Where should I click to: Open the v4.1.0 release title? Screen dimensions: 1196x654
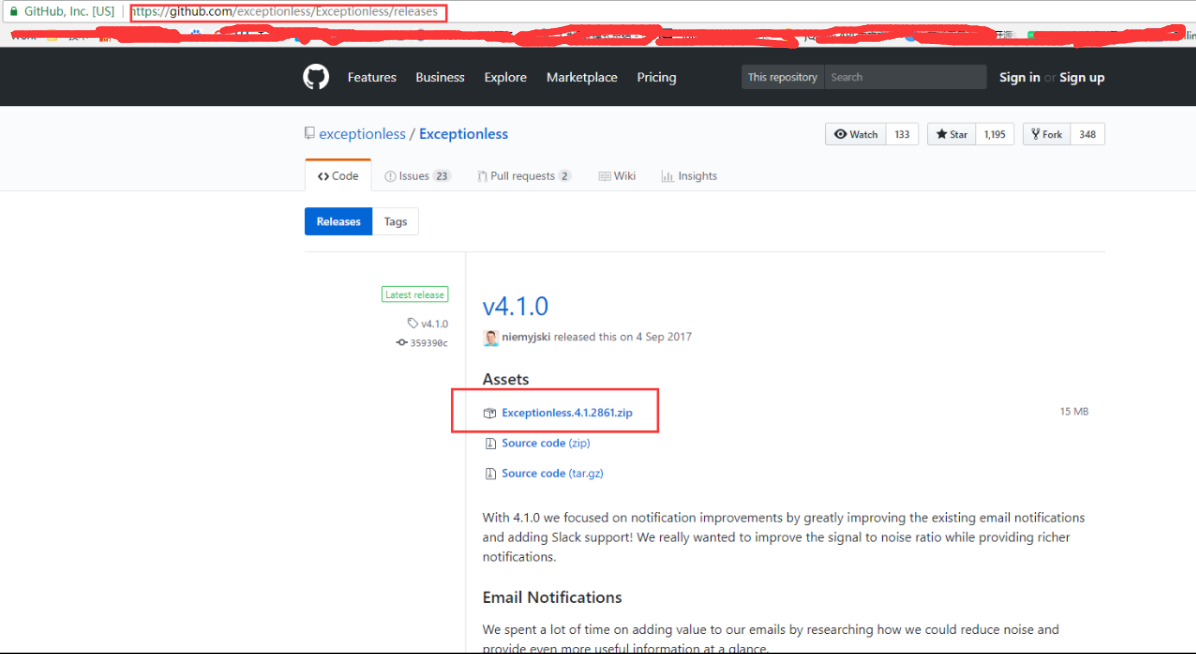tap(515, 306)
